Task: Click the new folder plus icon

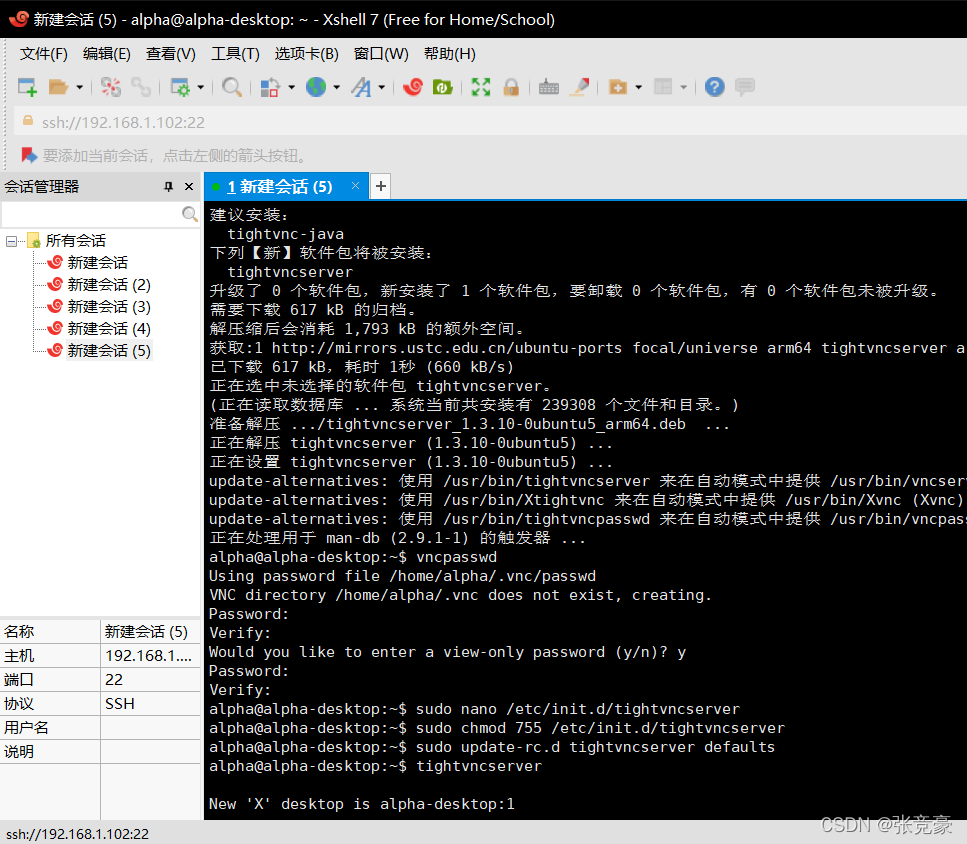Action: click(617, 87)
